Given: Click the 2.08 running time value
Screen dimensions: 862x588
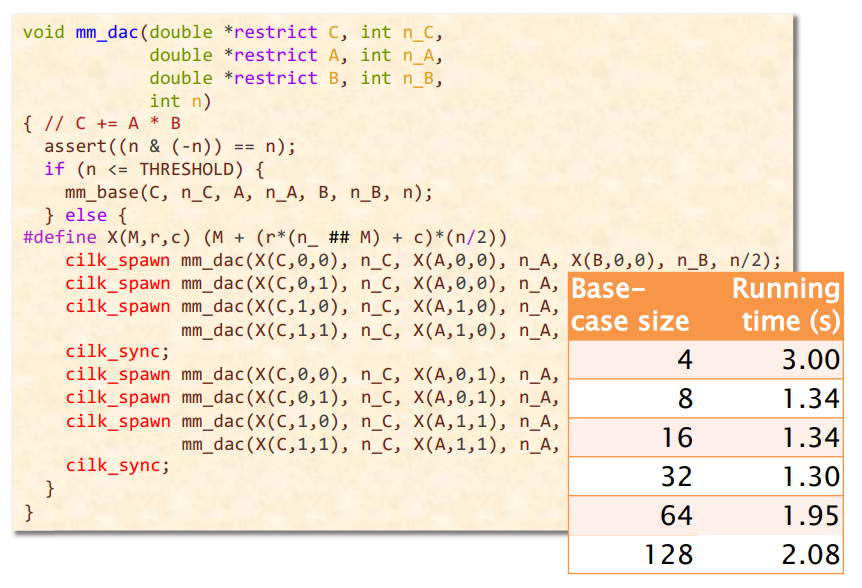Looking at the screenshot, I should [x=810, y=555].
